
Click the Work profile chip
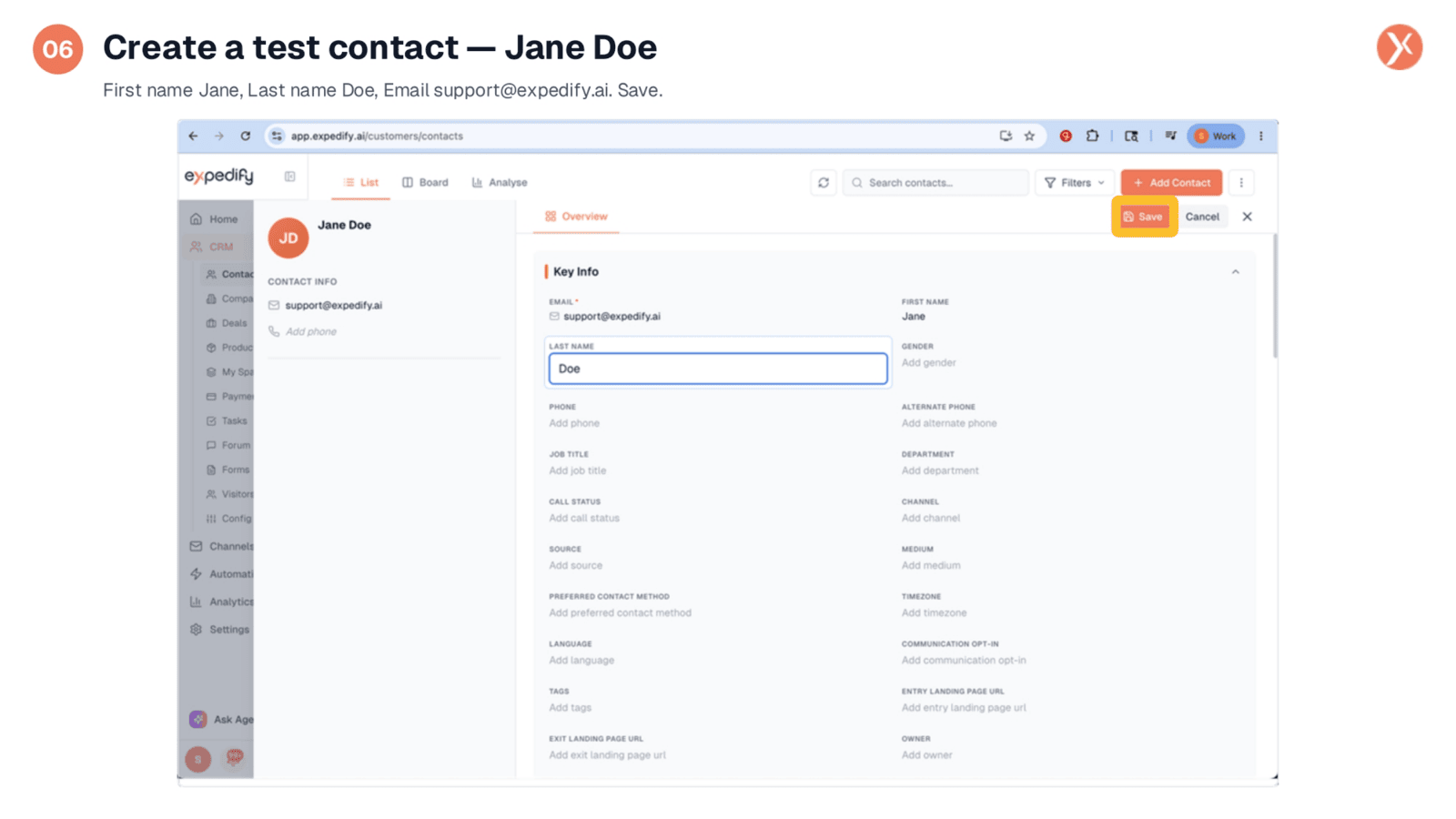pos(1216,136)
